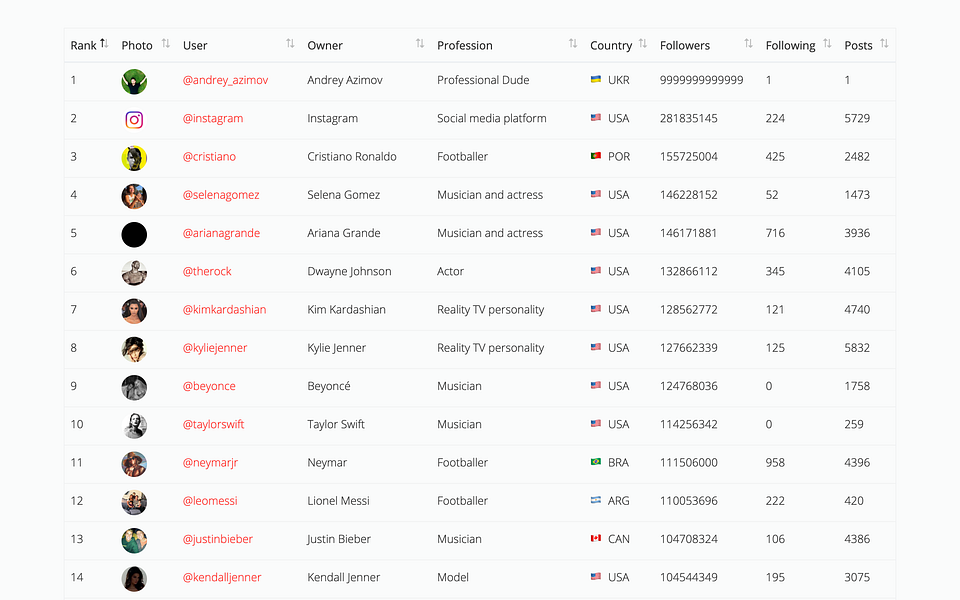This screenshot has height=600, width=960.
Task: Click the sort arrows beside Photo header
Action: tap(165, 43)
